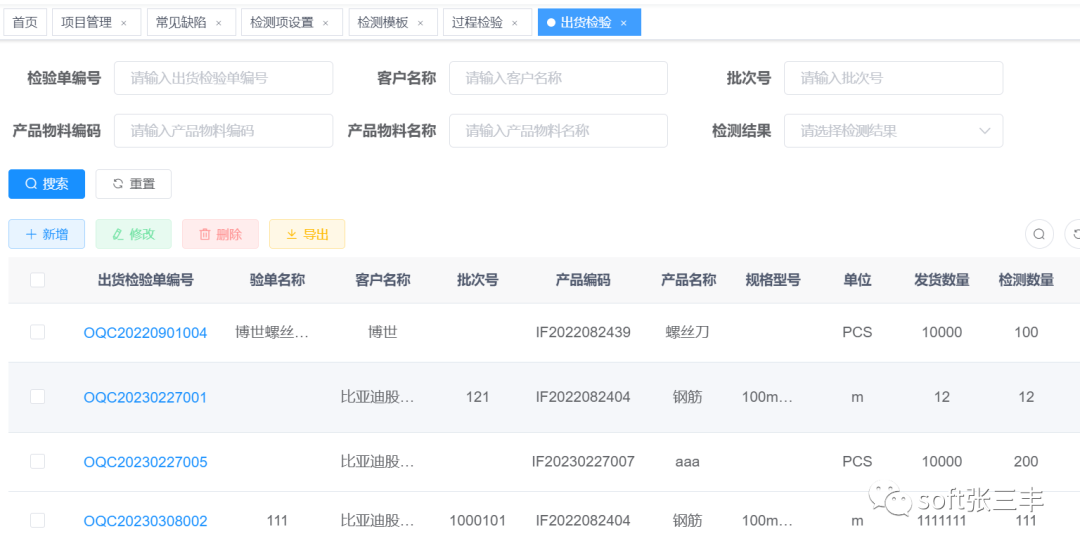Click the blue 搜索 button
The width and height of the screenshot is (1080, 548).
pos(47,184)
